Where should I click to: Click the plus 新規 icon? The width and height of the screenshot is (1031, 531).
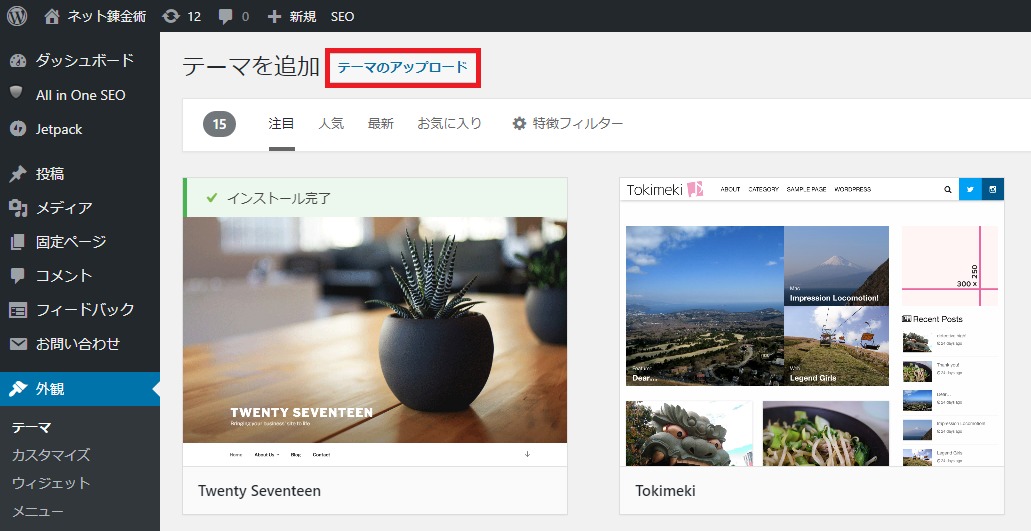click(x=274, y=16)
